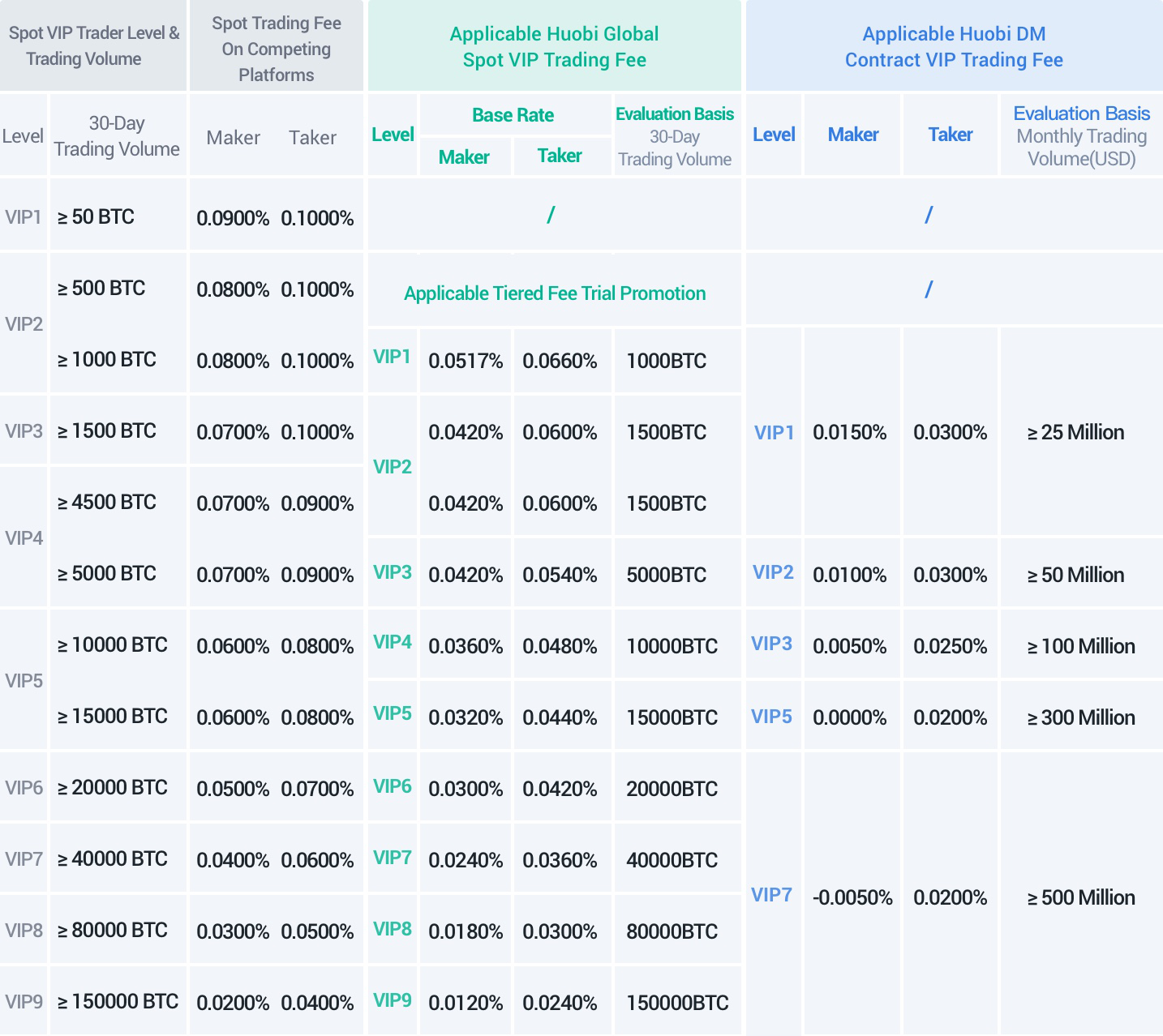Select the '≥ 80000 BTC' volume cell
This screenshot has height=1036, width=1163.
pyautogui.click(x=113, y=930)
